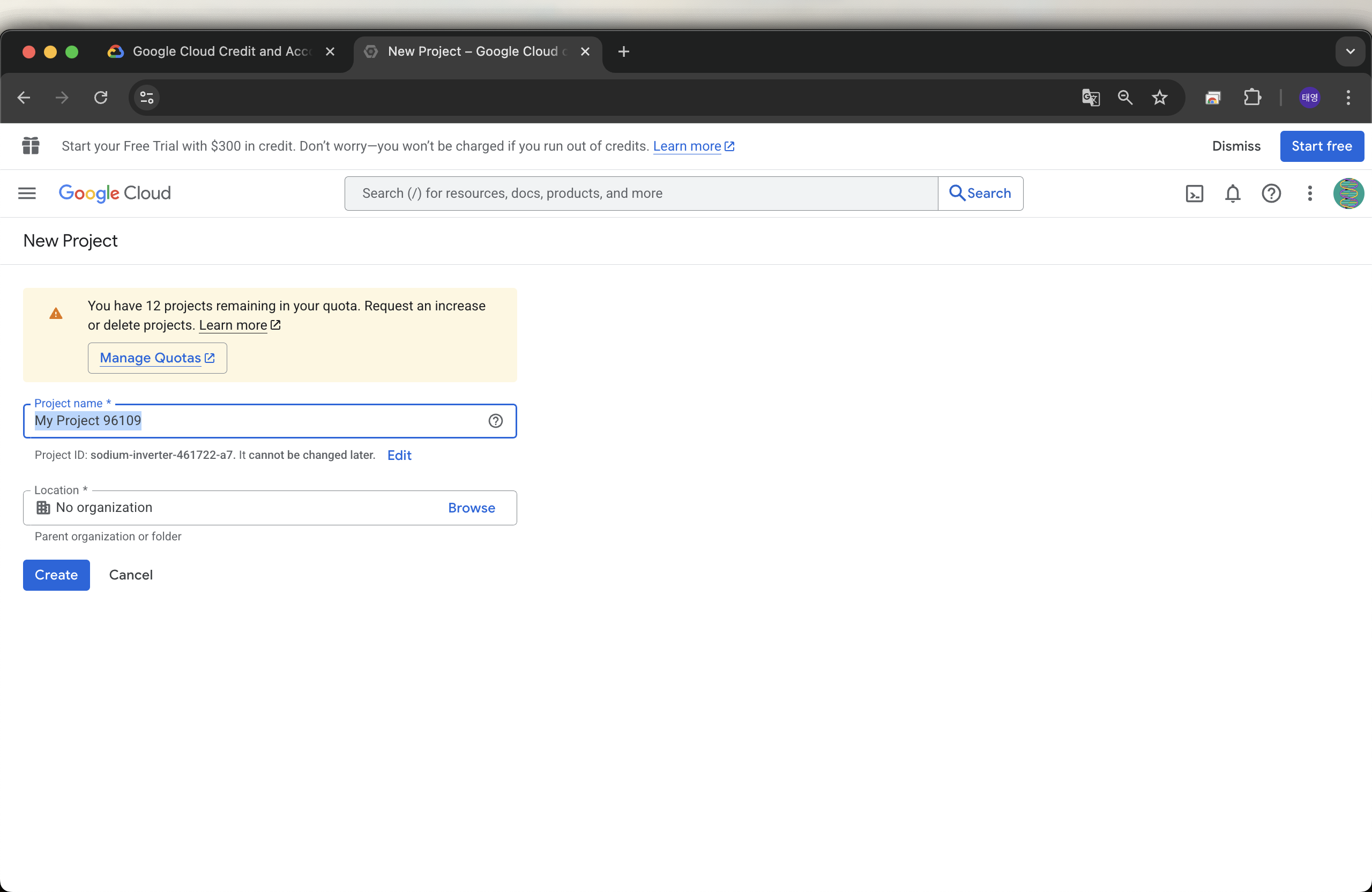
Task: Browse for a parent location
Action: 471,508
